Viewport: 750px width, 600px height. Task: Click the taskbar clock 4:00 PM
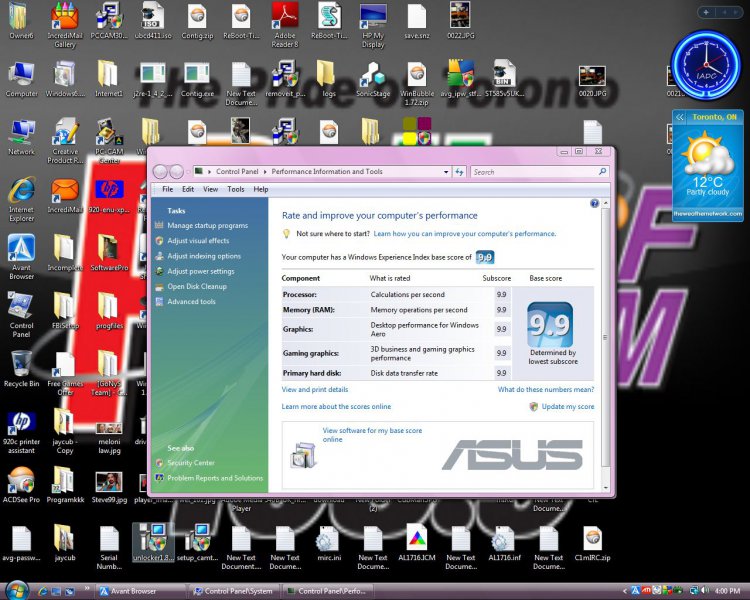tap(728, 591)
